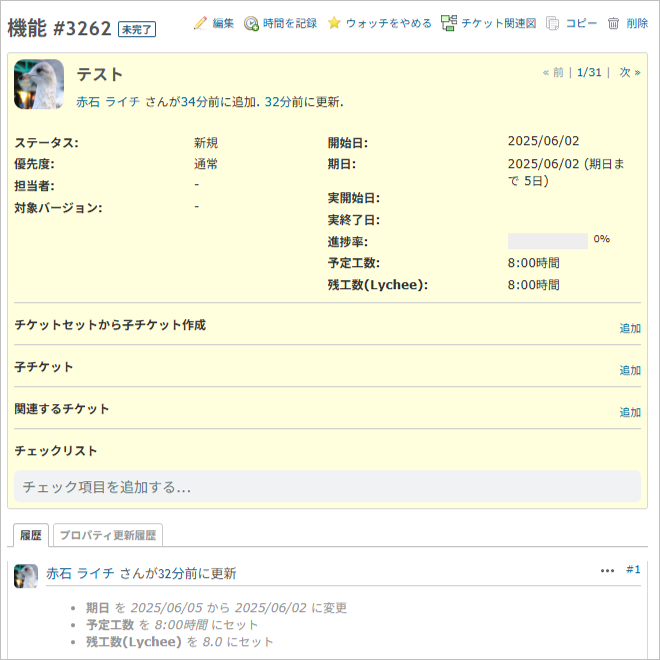Viewport: 660px width, 660px height.
Task: Click the trash can delete icon
Action: [x=613, y=23]
